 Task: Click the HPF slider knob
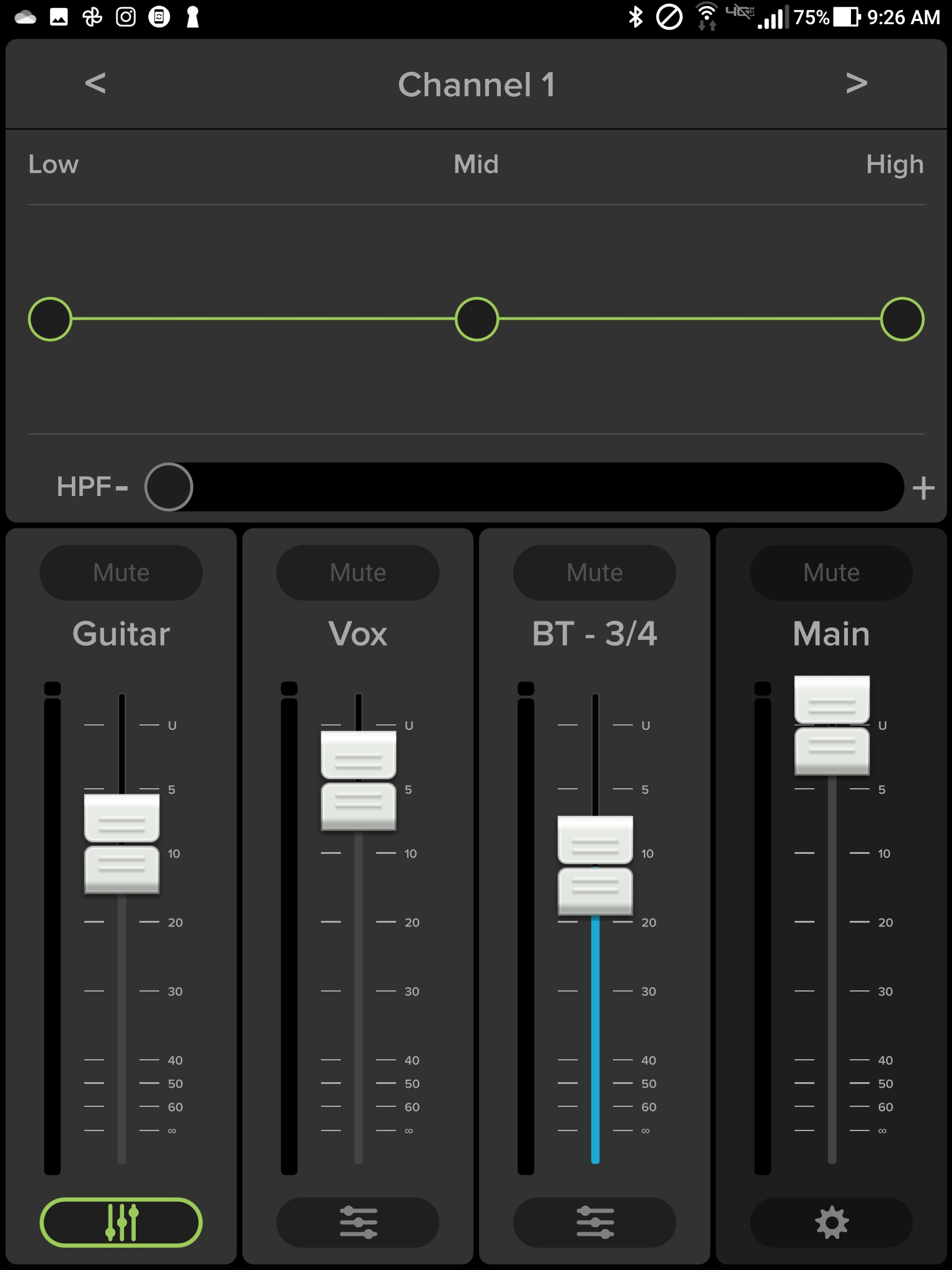169,487
